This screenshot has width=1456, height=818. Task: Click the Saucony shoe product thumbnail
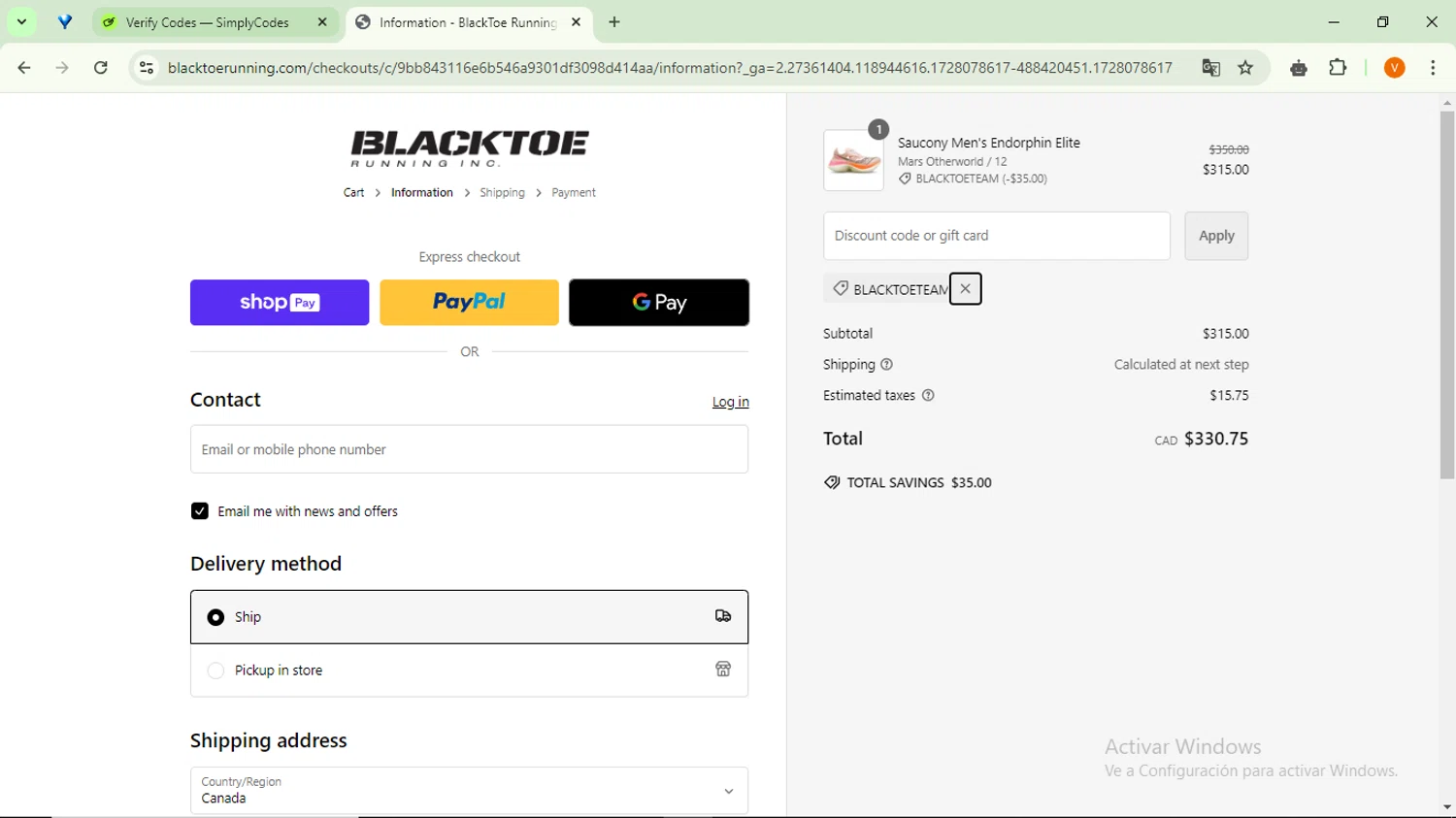[854, 160]
